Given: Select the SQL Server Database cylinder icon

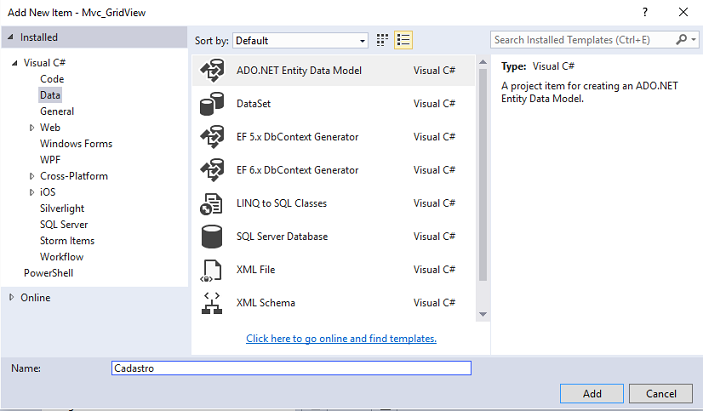Looking at the screenshot, I should tap(212, 237).
